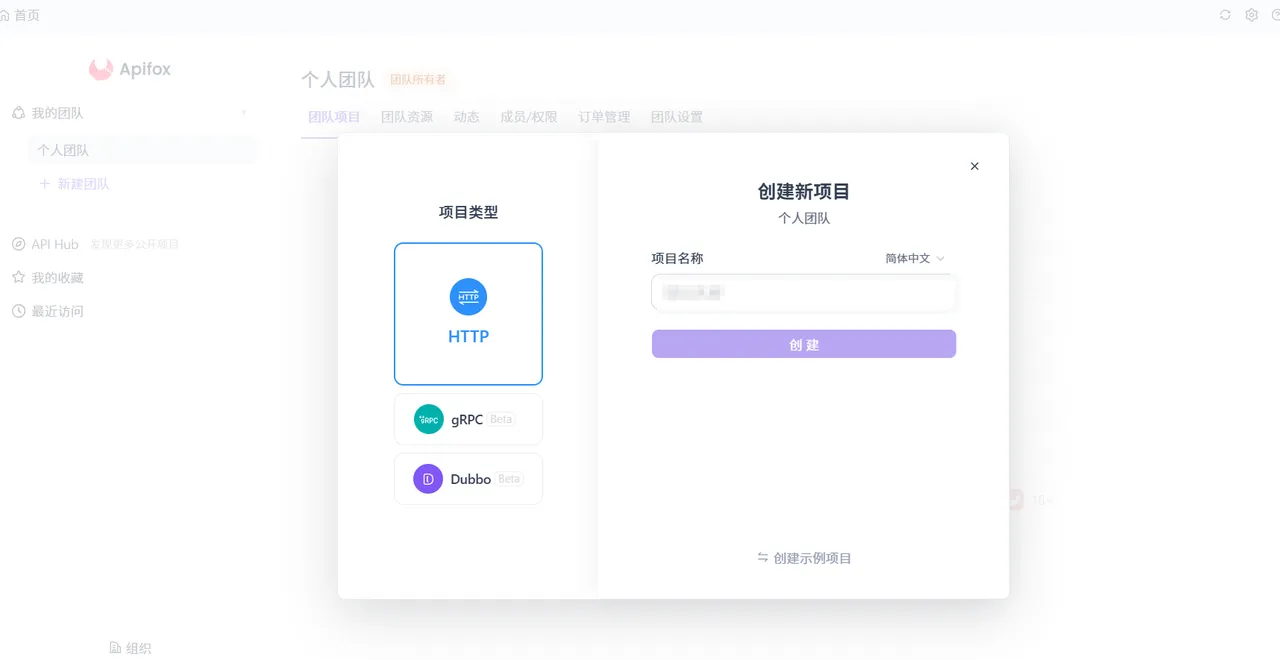This screenshot has height=660, width=1280.
Task: Select 个人团队 in the sidebar
Action: [142, 150]
